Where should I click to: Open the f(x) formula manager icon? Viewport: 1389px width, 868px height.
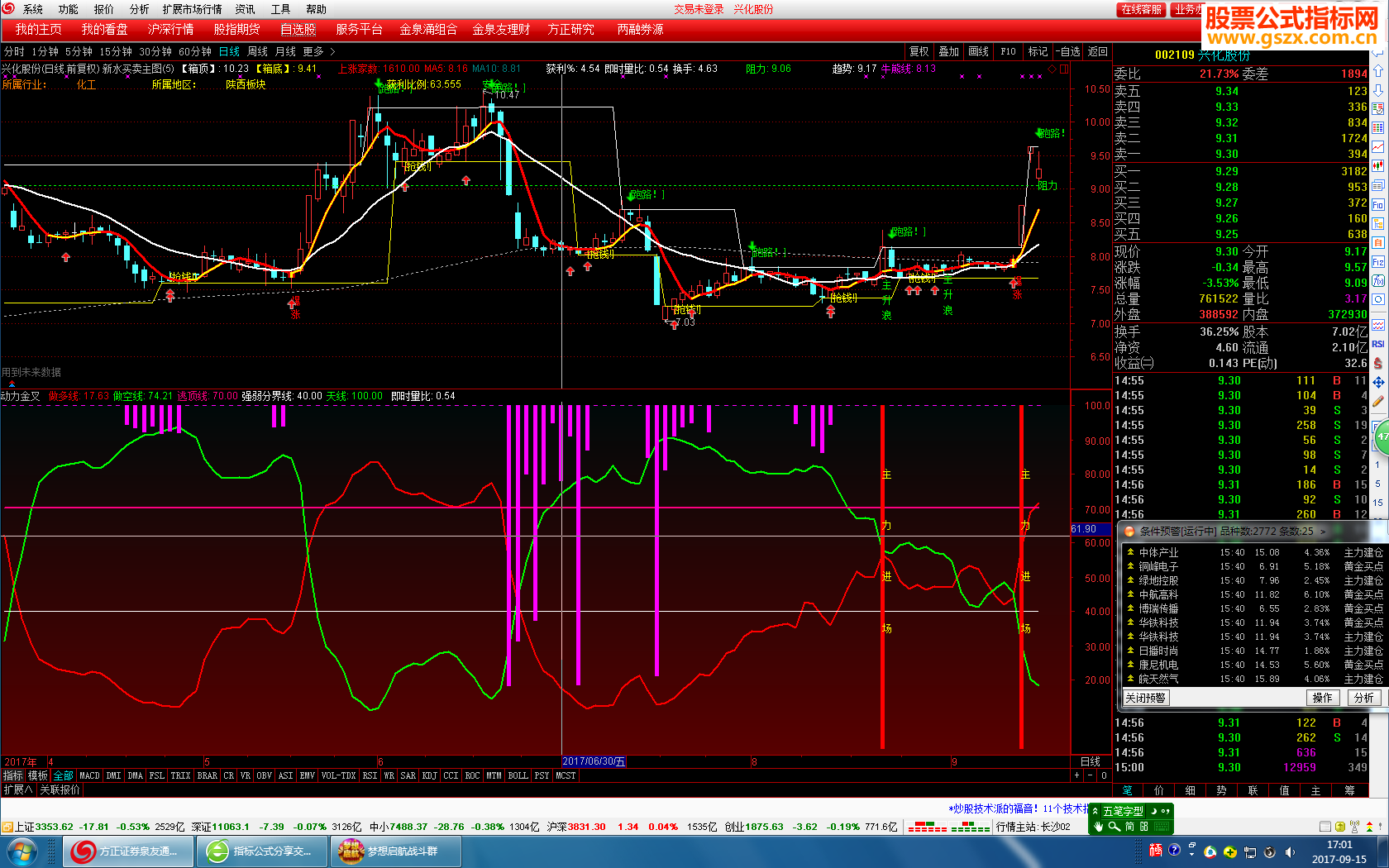coord(1378,280)
